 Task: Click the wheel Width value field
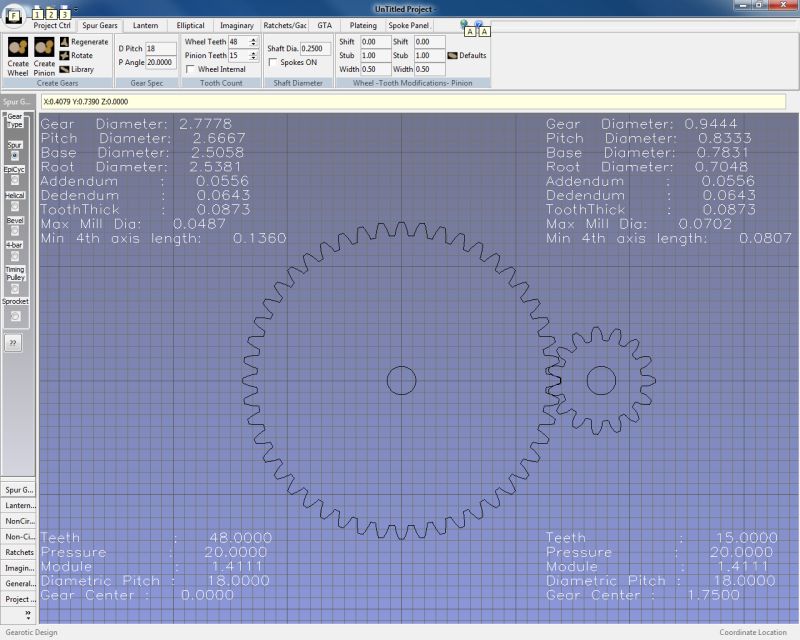pyautogui.click(x=376, y=69)
